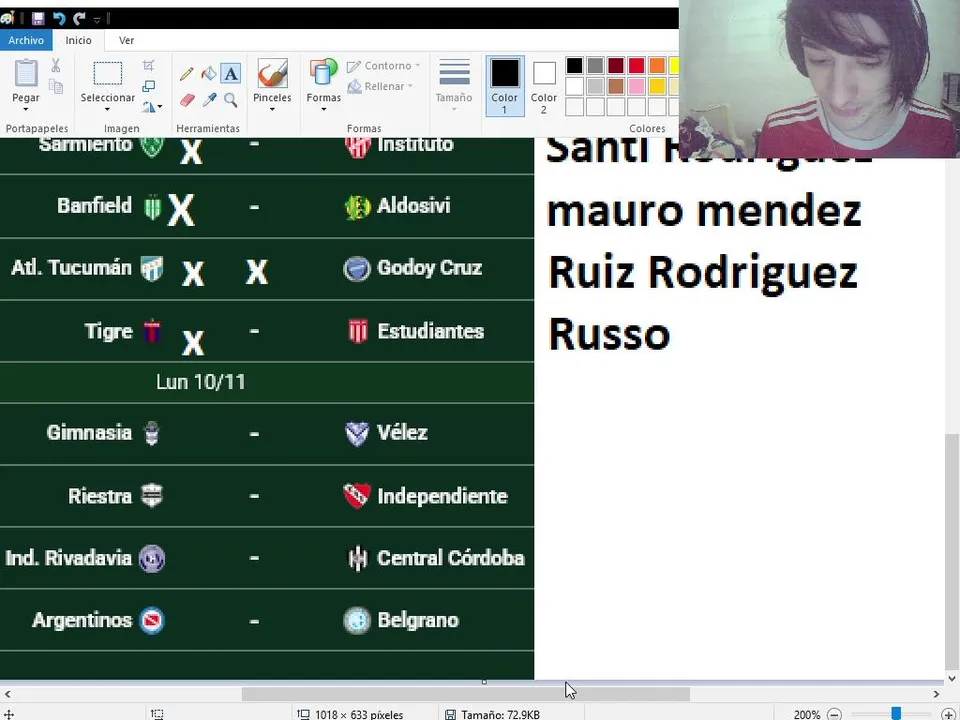
Task: Click the horizontal scrollbar left arrow
Action: 7,694
